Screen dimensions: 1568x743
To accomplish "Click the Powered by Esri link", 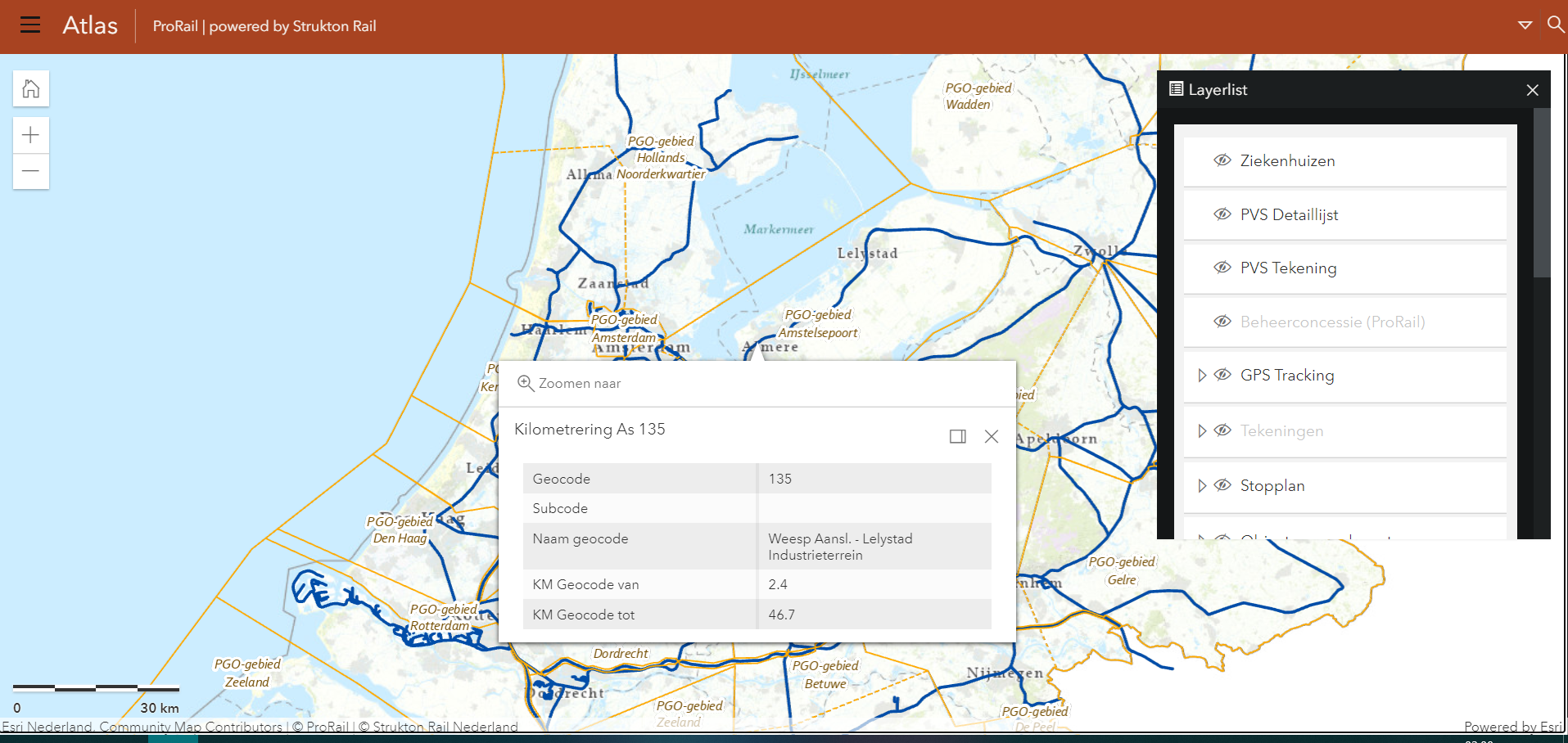I will (1513, 727).
